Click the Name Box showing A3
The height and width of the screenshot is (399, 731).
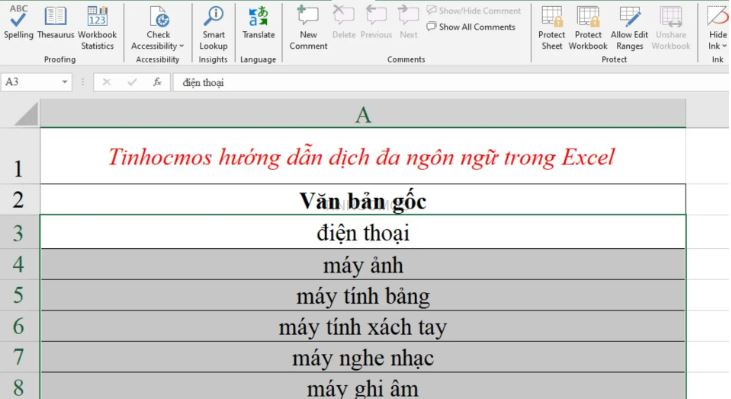[x=31, y=83]
